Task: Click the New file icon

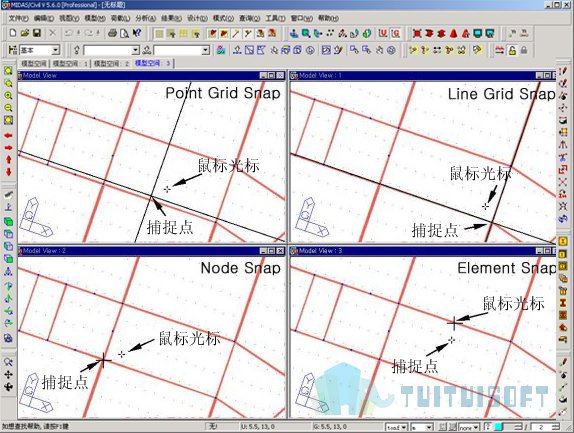Action: point(13,33)
